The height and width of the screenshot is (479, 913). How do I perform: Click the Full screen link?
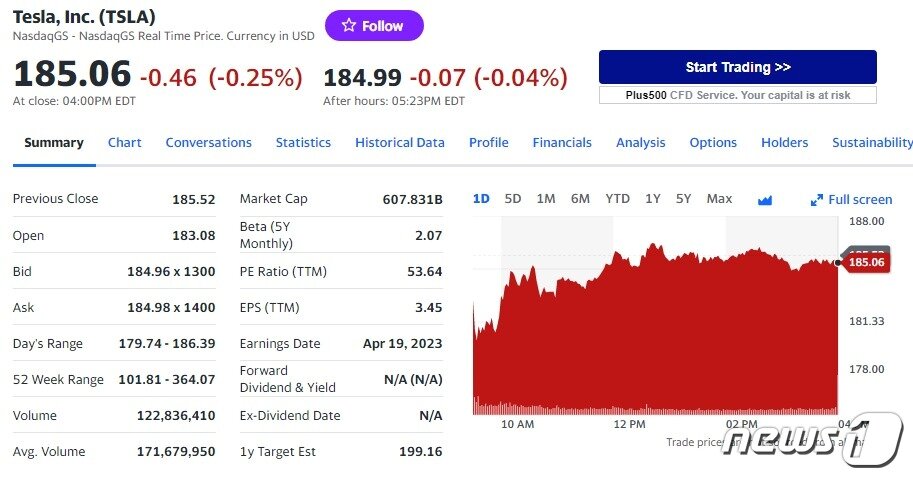point(860,200)
